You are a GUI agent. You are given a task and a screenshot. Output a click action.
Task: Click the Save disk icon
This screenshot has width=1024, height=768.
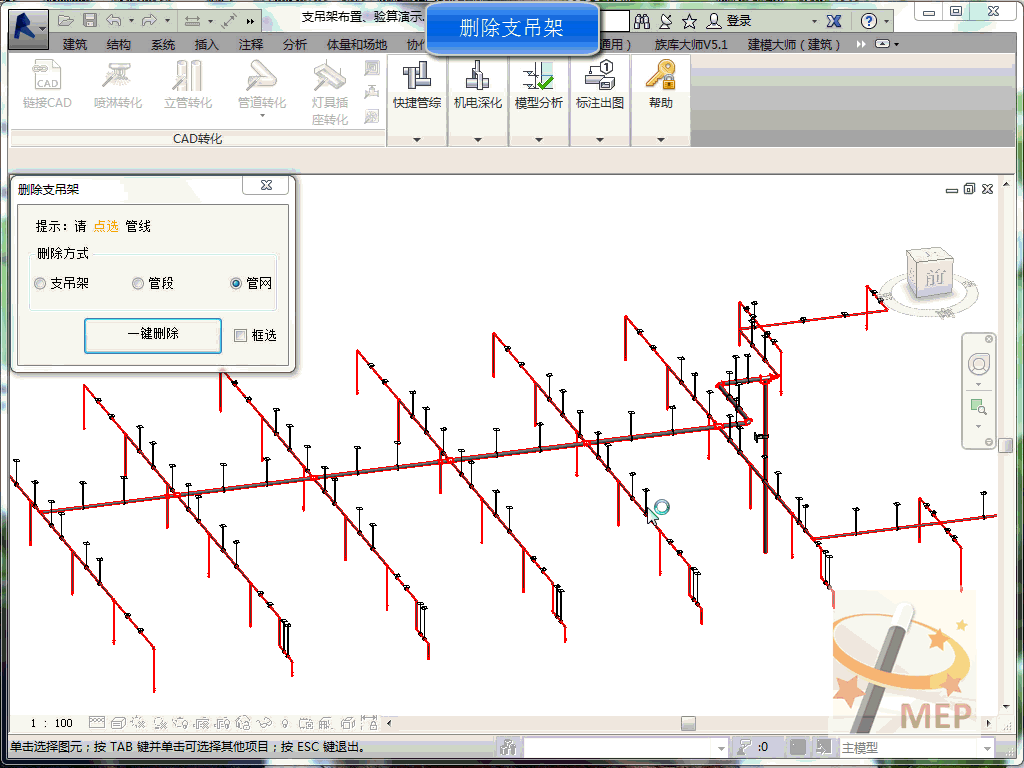pos(90,20)
